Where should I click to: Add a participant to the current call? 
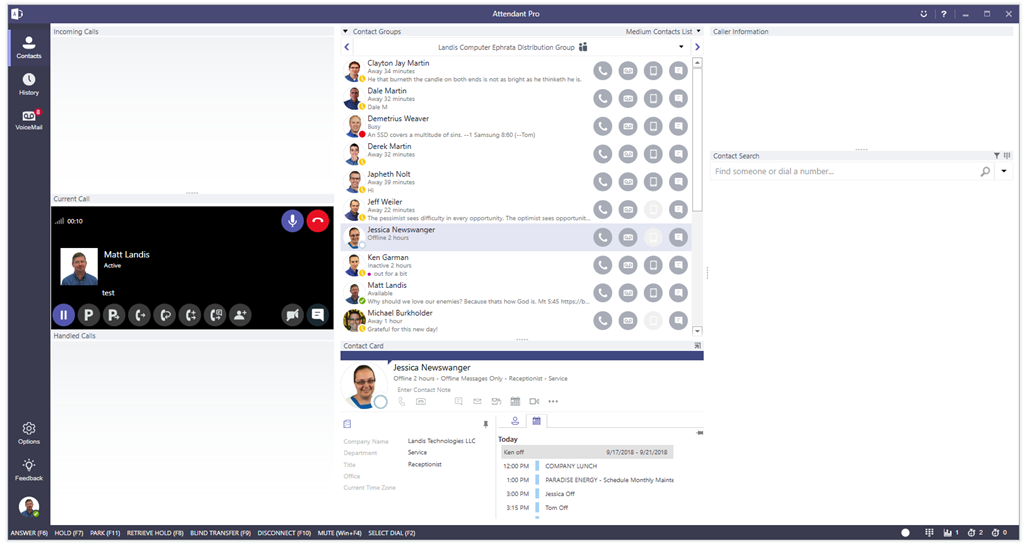pos(240,315)
